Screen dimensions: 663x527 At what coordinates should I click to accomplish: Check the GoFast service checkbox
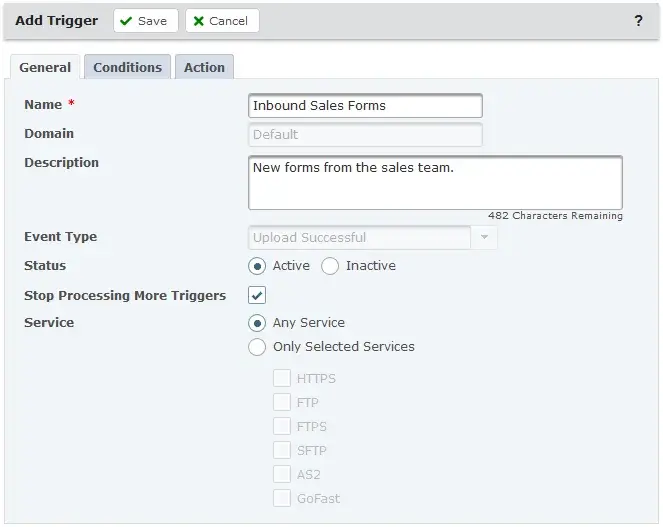pyautogui.click(x=282, y=499)
